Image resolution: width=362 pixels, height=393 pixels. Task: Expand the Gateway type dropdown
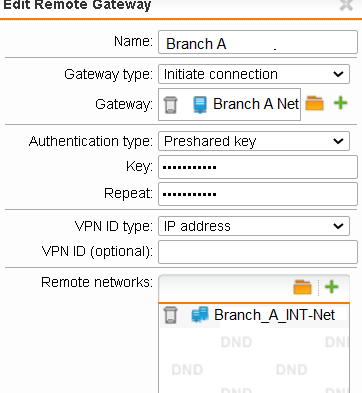254,74
